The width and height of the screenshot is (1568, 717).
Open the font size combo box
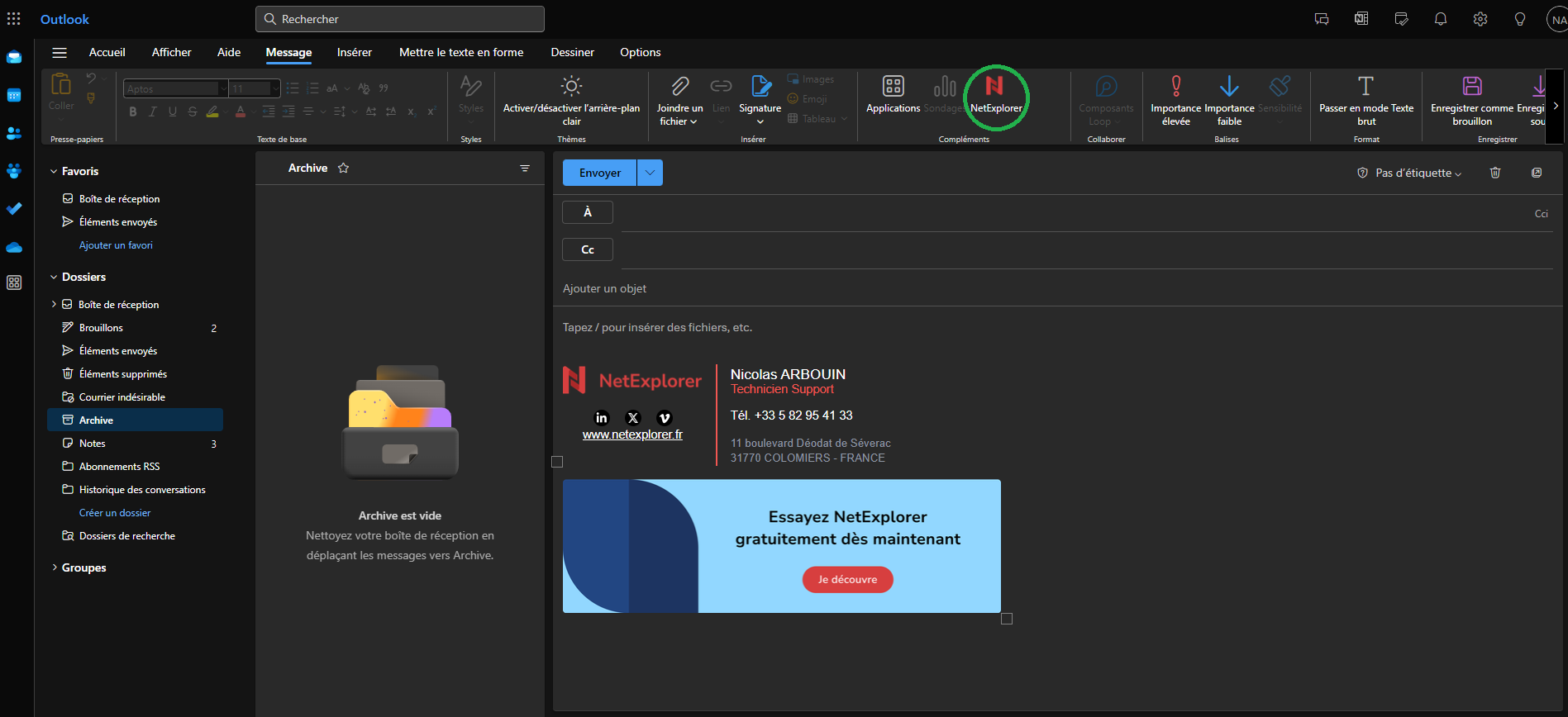point(255,88)
